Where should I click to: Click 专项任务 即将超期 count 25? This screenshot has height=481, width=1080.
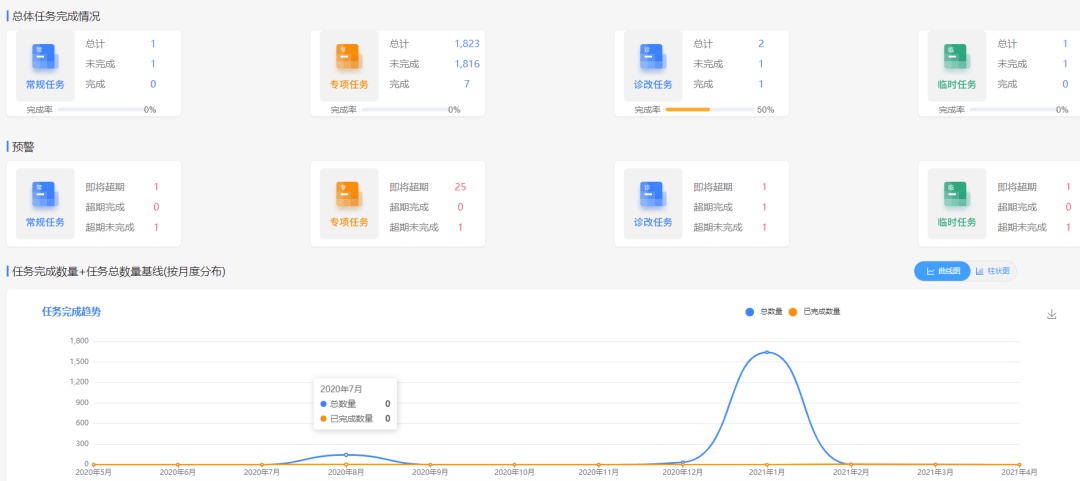coord(460,187)
